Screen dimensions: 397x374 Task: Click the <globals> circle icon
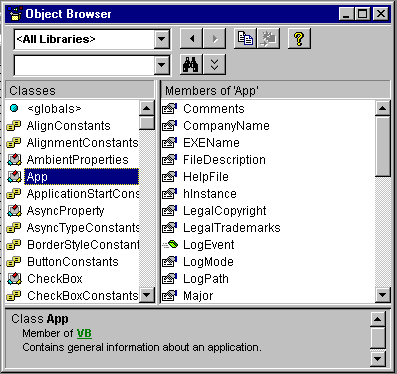click(x=14, y=108)
